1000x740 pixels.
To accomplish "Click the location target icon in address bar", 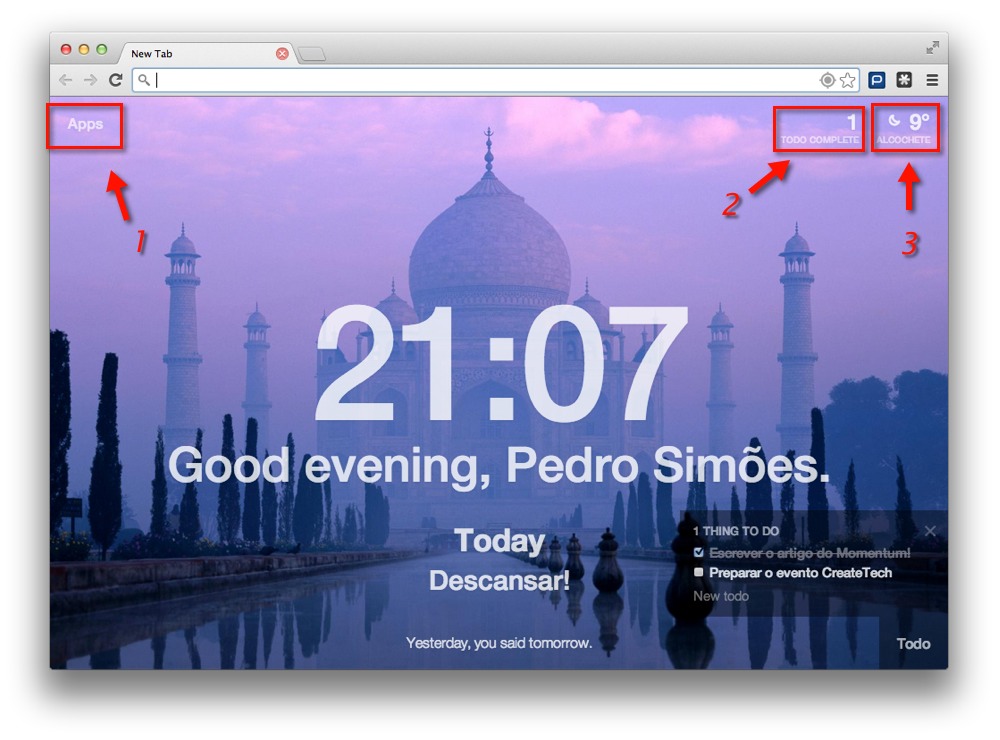I will [827, 80].
